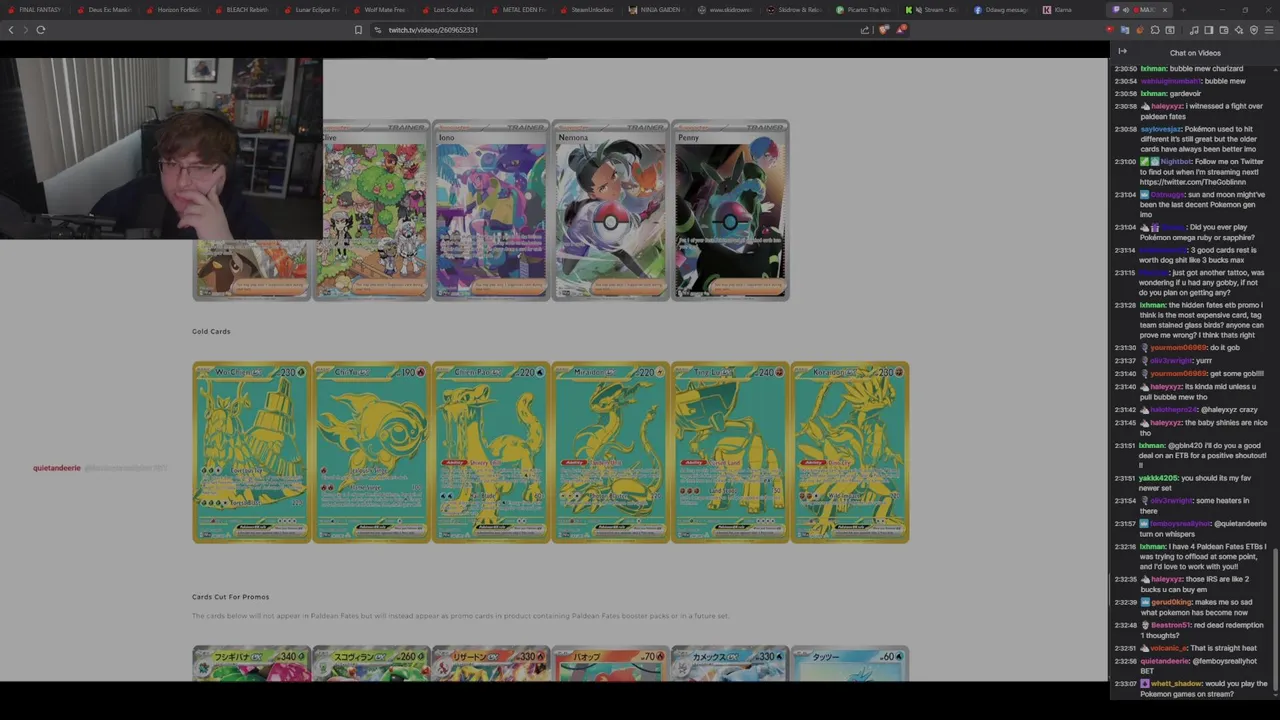Bookmark this page via bookmark icon
This screenshot has height=720, width=1280.
358,30
